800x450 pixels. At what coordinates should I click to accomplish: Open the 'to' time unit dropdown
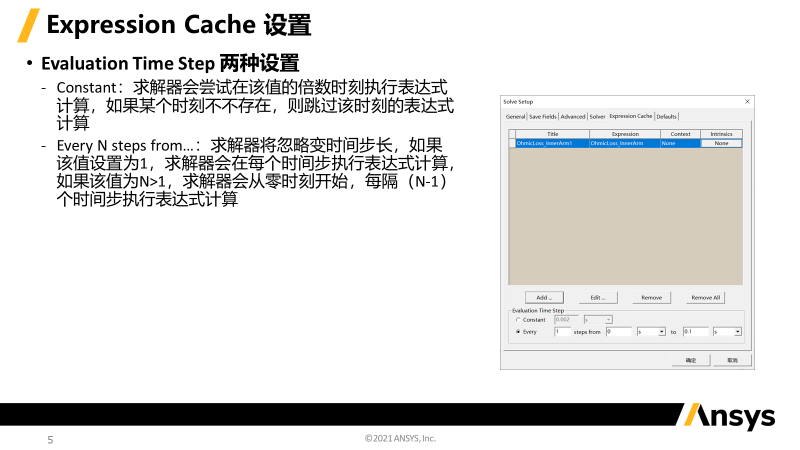(x=737, y=331)
